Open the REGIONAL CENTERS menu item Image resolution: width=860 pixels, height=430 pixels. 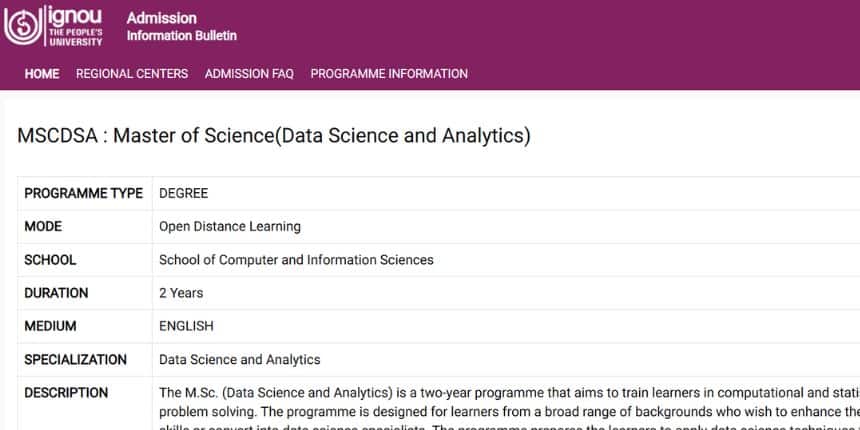[x=132, y=73]
